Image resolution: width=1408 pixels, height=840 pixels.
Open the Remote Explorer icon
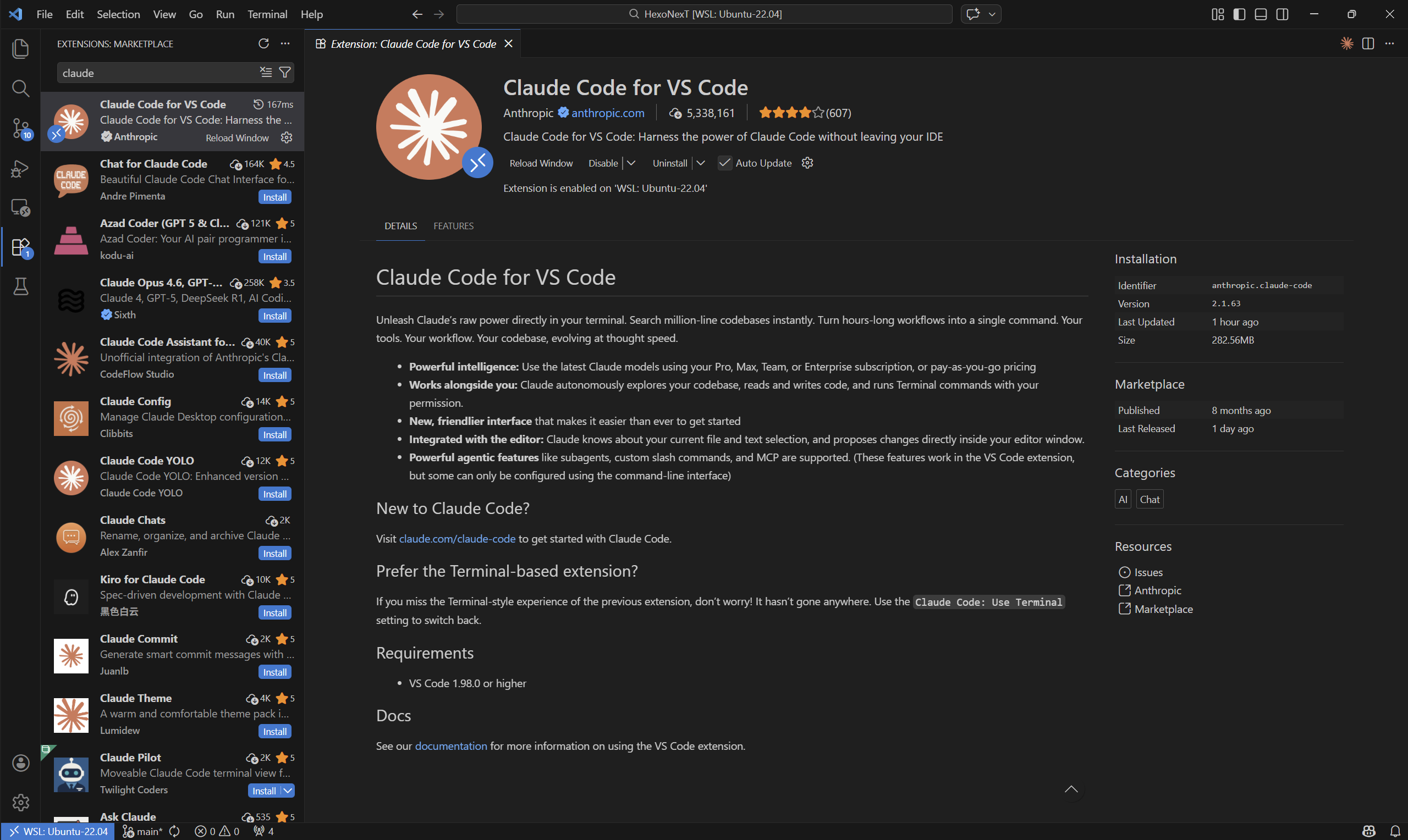tap(20, 208)
